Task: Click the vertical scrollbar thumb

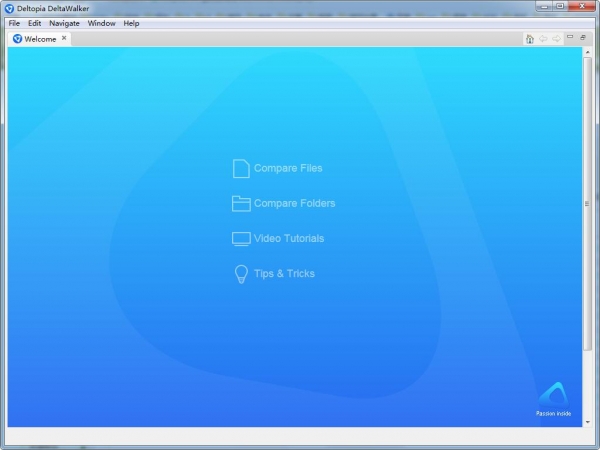Action: pos(588,204)
